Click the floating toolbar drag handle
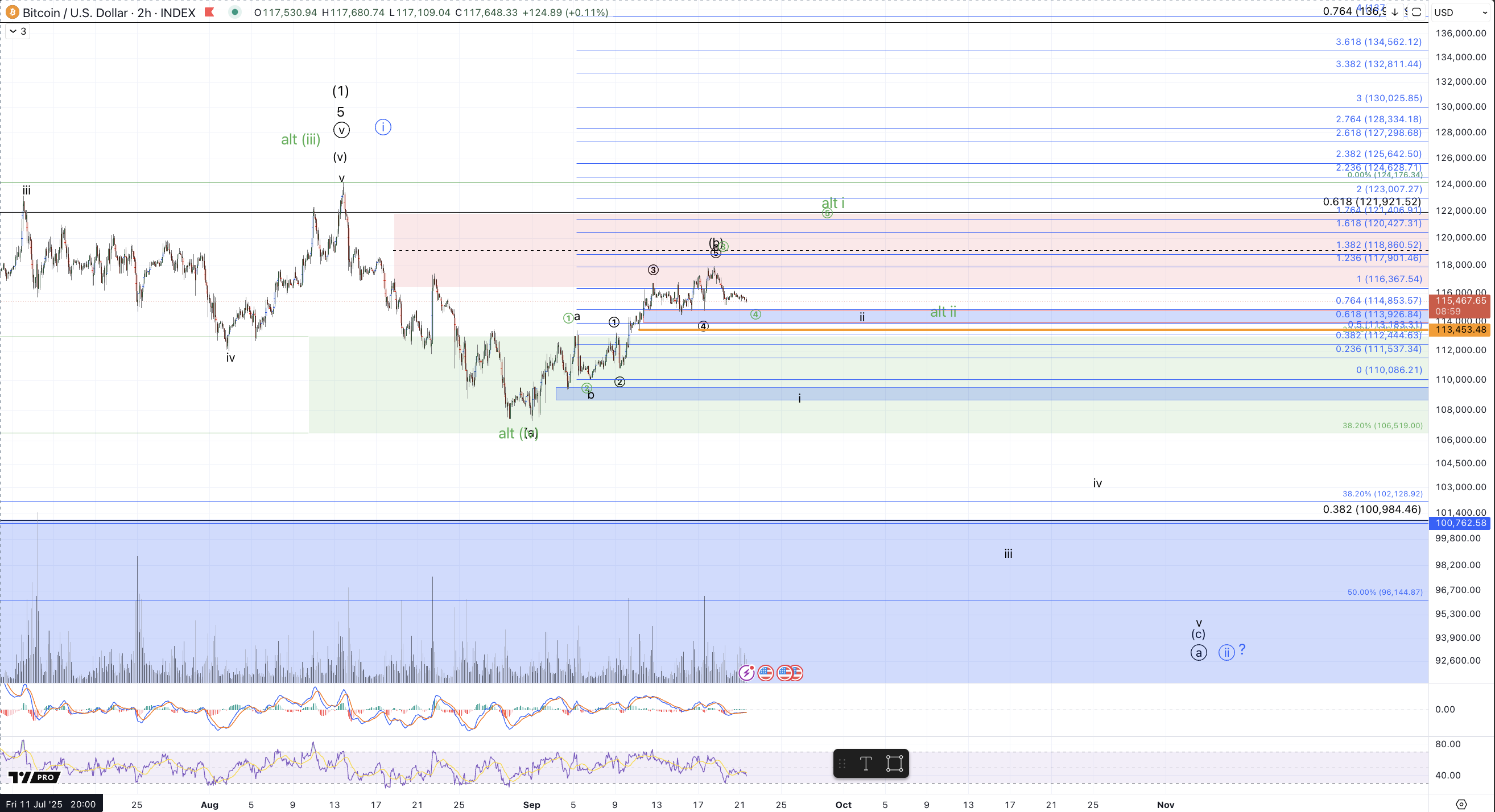 click(842, 763)
